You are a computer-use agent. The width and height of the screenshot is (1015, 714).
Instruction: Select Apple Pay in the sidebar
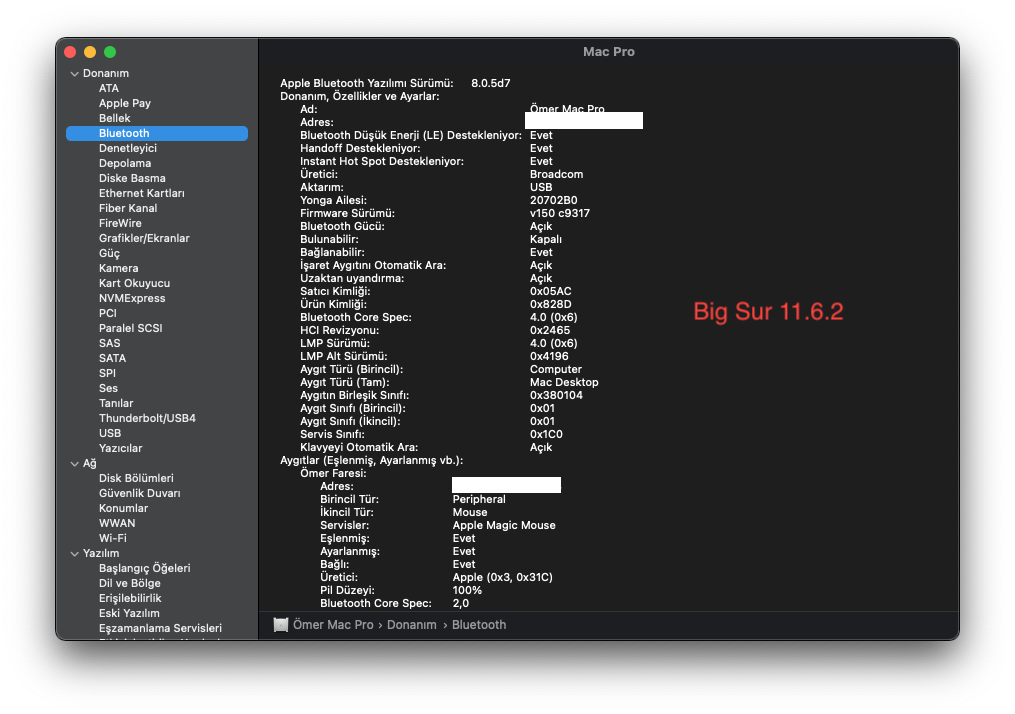click(x=124, y=103)
